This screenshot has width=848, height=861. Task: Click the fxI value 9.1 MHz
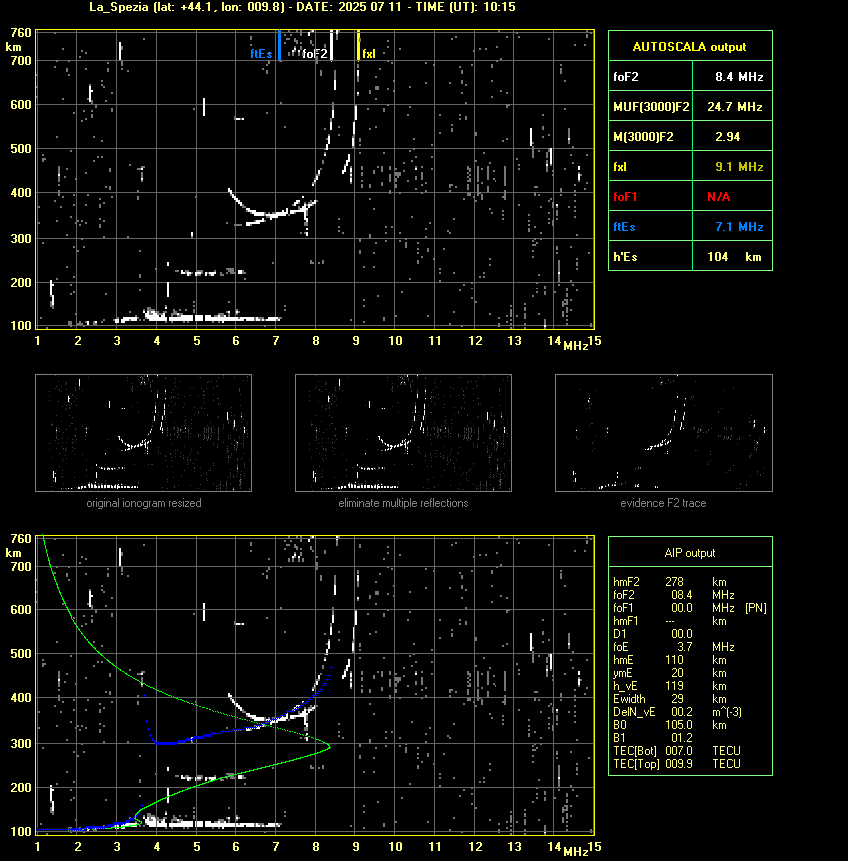coord(739,166)
